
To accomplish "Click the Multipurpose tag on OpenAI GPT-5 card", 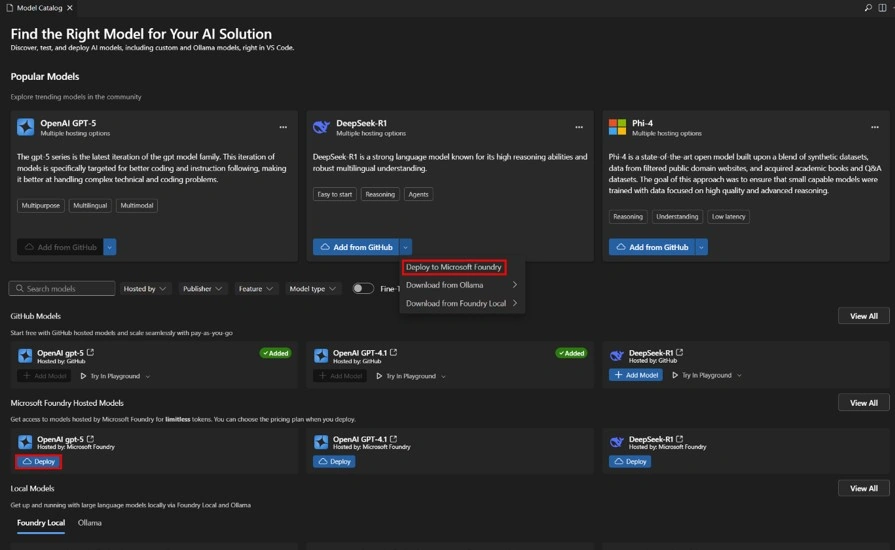I will coord(41,205).
